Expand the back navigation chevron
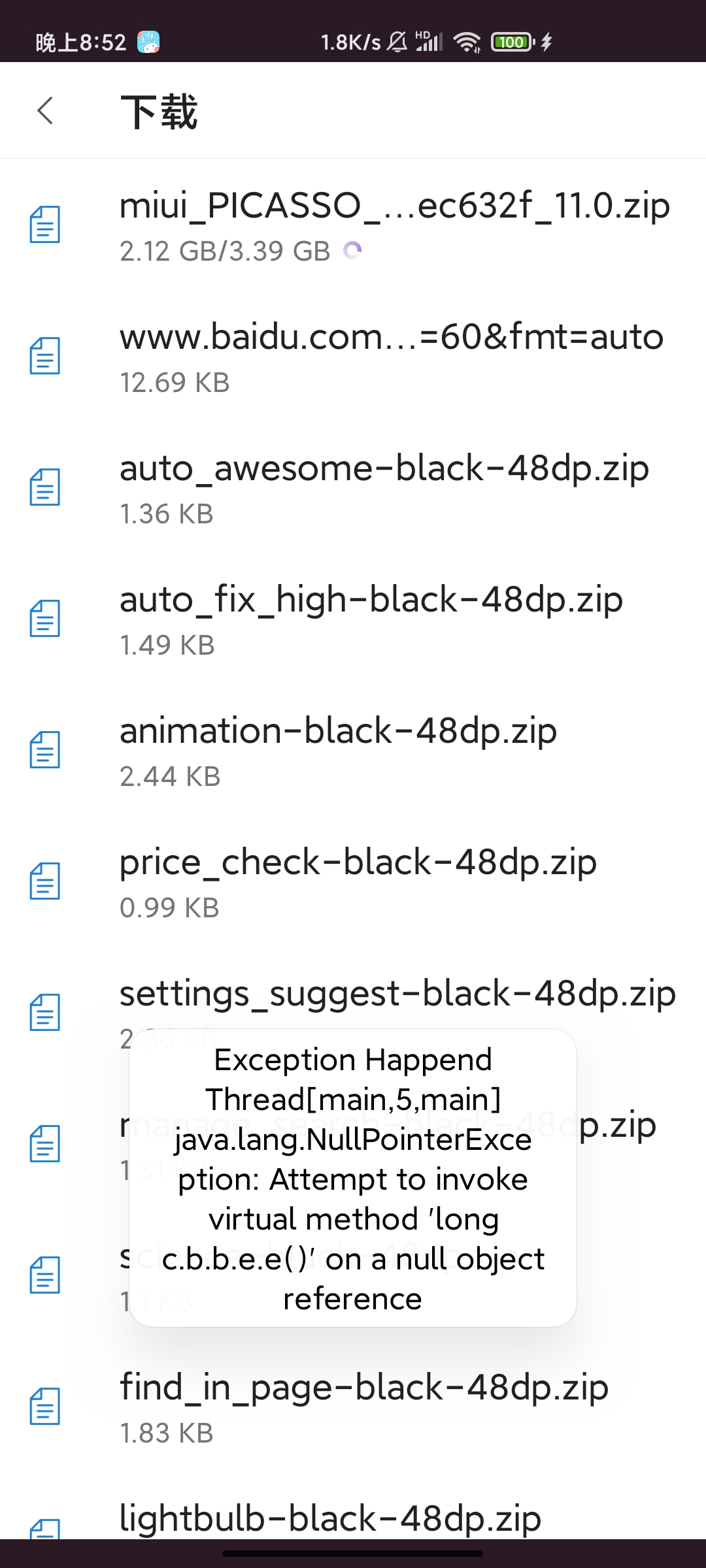 (44, 110)
